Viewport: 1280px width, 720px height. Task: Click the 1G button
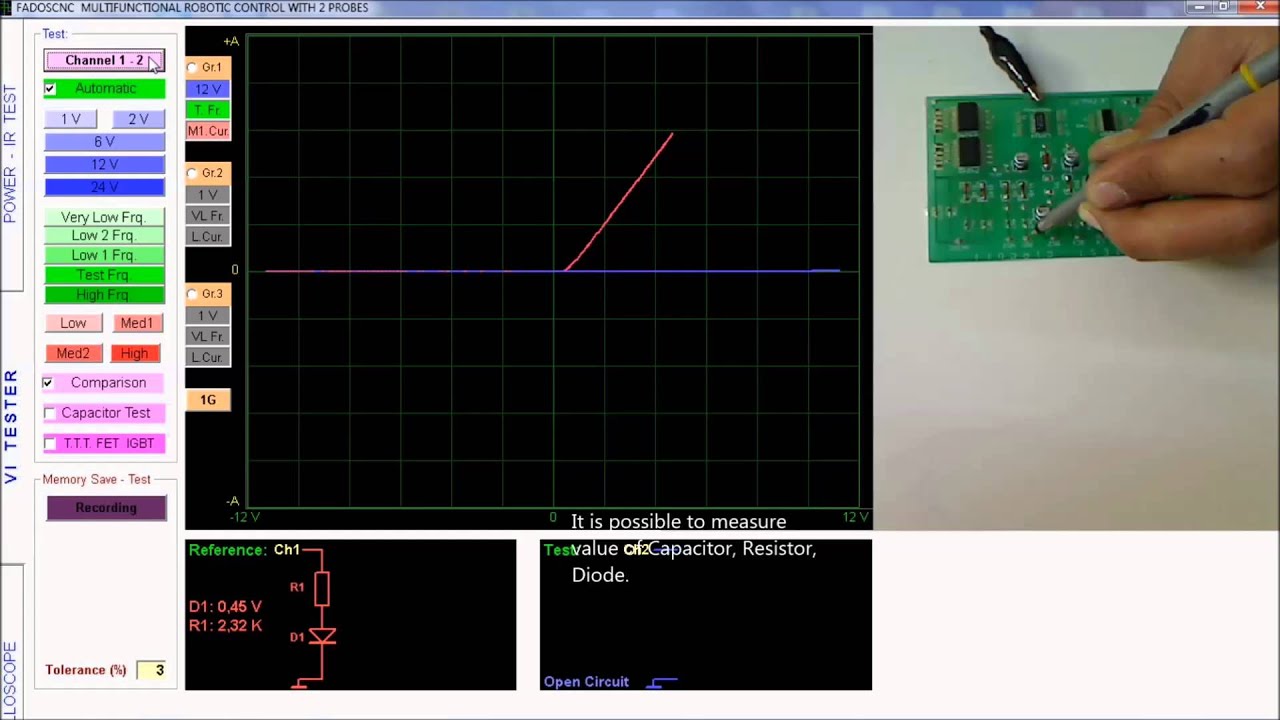(x=208, y=400)
